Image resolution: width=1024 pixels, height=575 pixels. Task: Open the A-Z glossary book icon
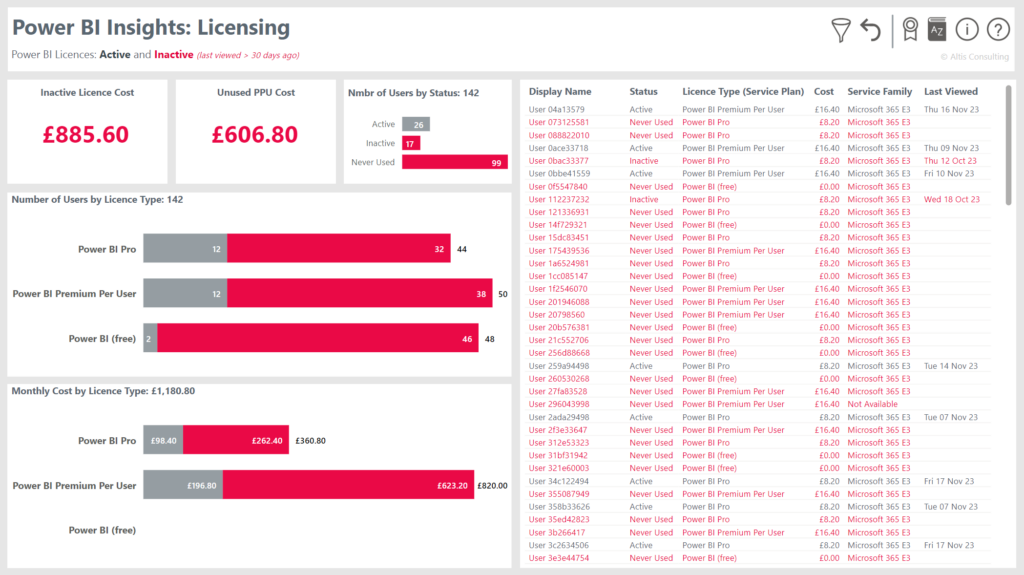coord(937,29)
